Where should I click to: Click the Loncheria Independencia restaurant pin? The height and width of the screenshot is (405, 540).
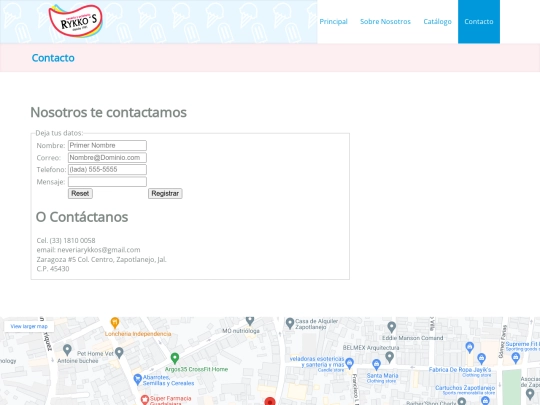(115, 323)
